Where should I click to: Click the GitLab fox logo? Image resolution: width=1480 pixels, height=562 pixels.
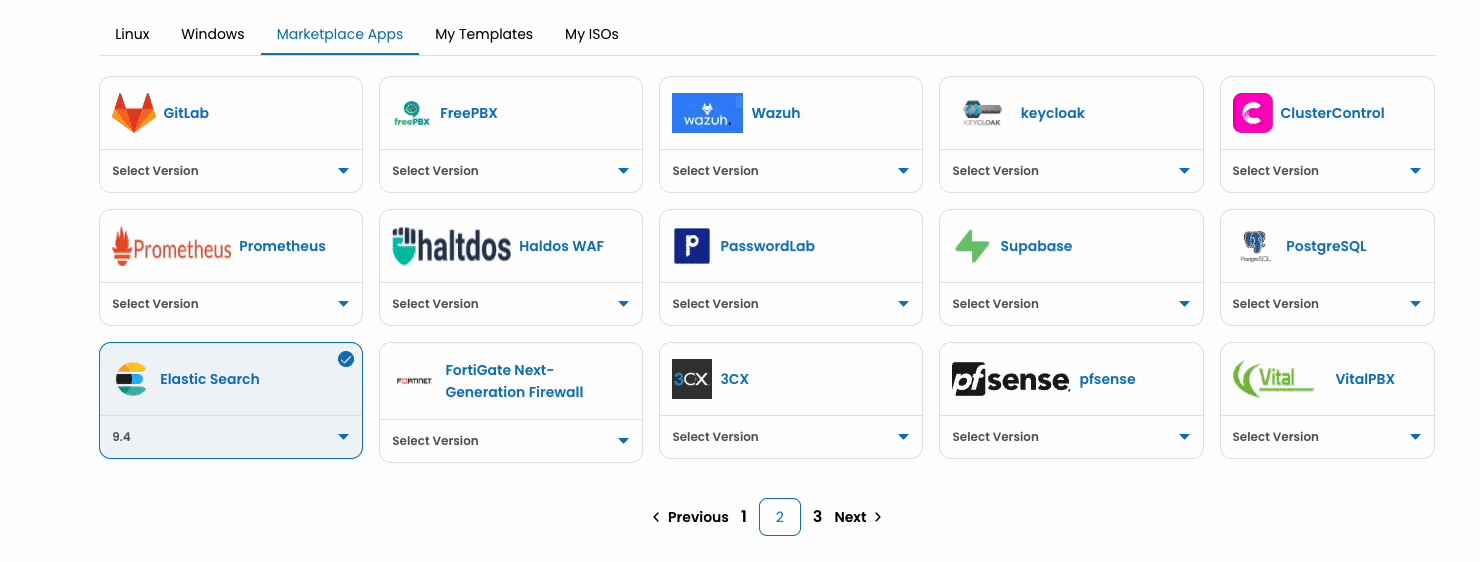pos(133,113)
